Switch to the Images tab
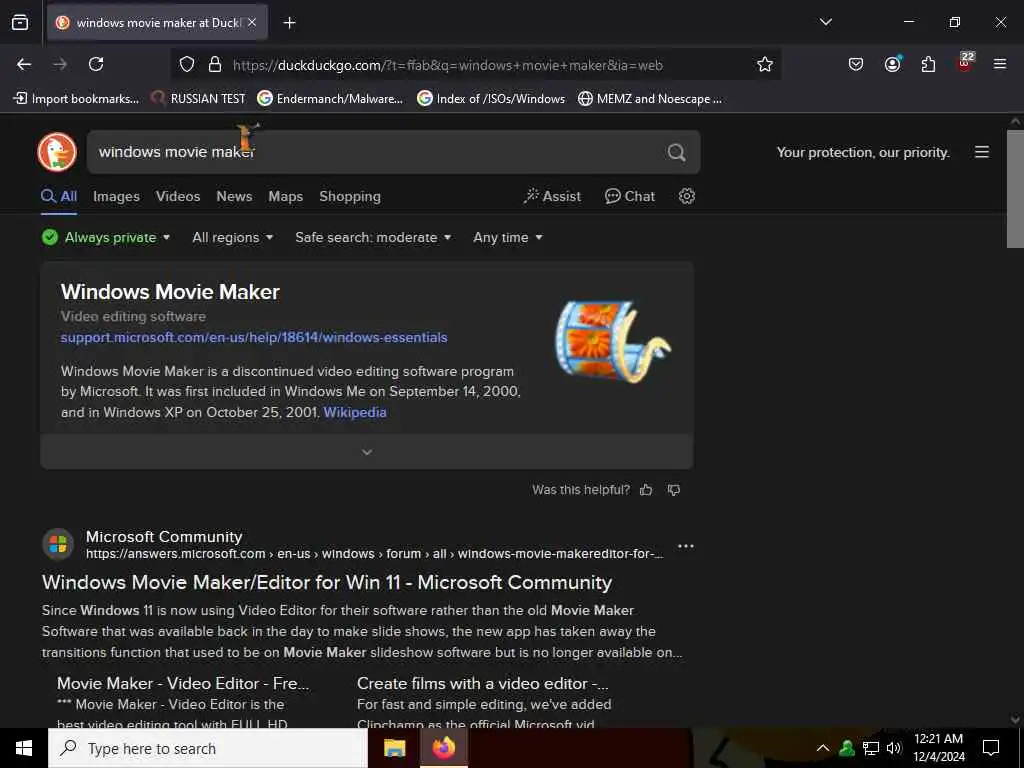Viewport: 1024px width, 768px height. tap(116, 196)
